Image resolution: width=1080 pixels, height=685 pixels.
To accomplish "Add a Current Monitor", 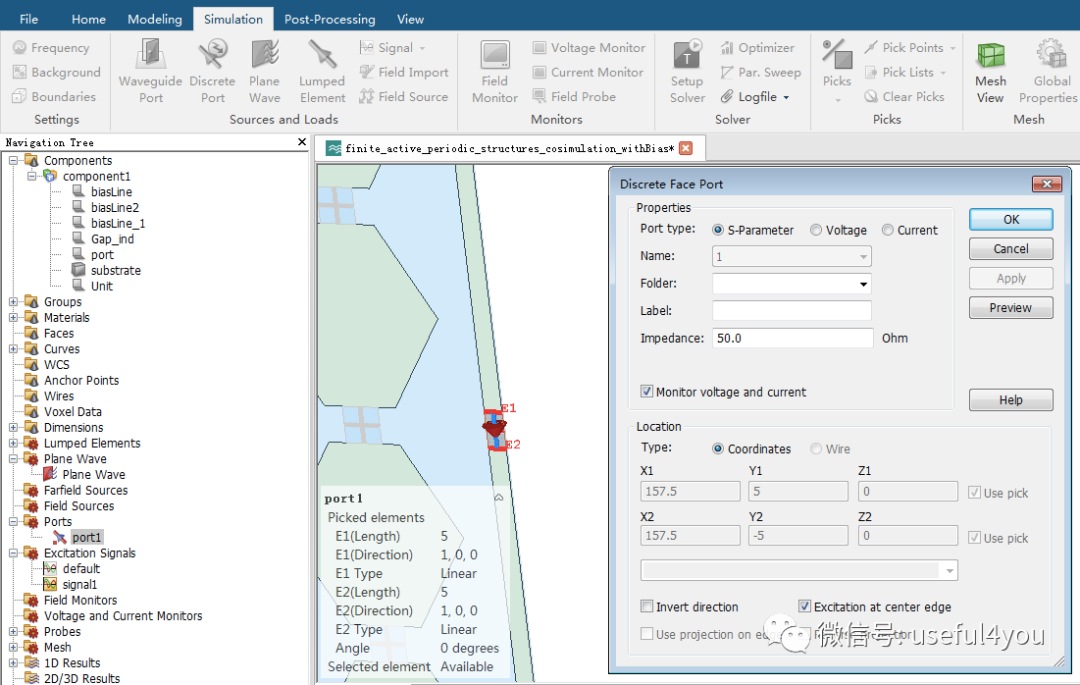I will 588,72.
